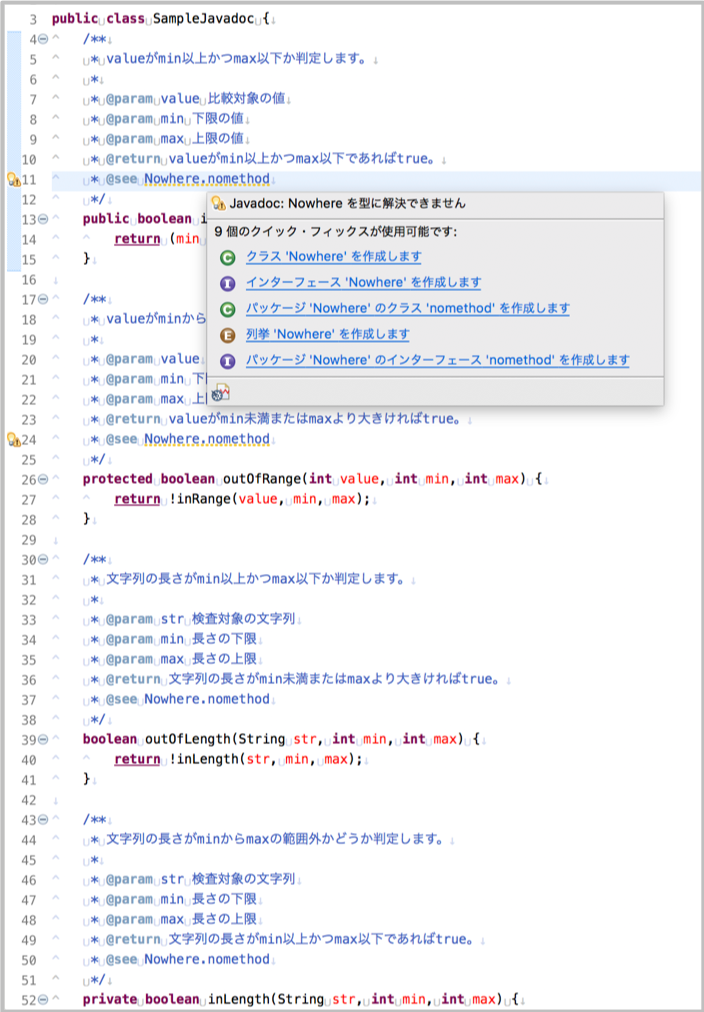The width and height of the screenshot is (704, 1012).
Task: Collapse the method fold on line 13
Action: 43,219
